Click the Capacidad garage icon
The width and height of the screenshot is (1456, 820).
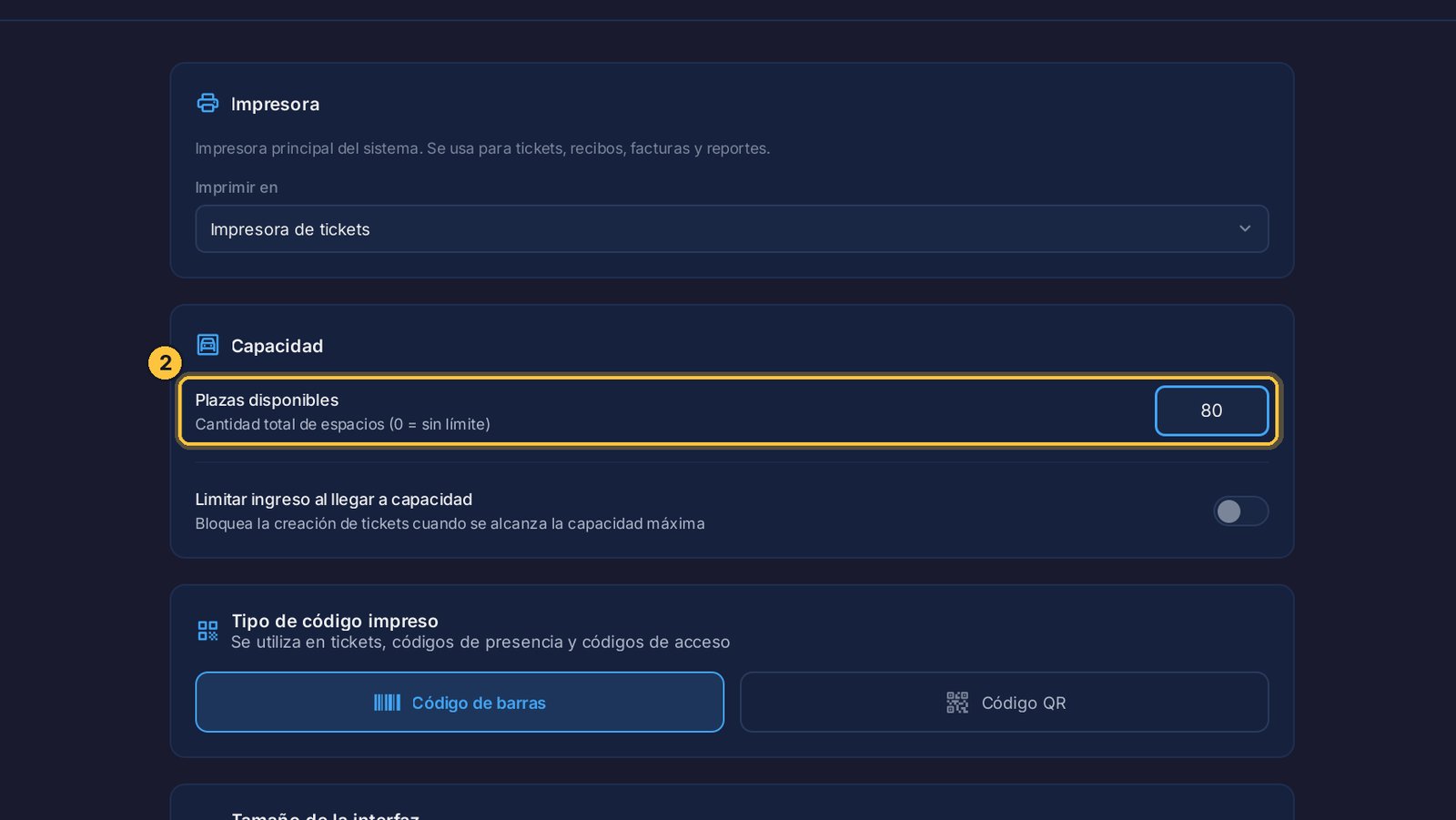(x=207, y=344)
